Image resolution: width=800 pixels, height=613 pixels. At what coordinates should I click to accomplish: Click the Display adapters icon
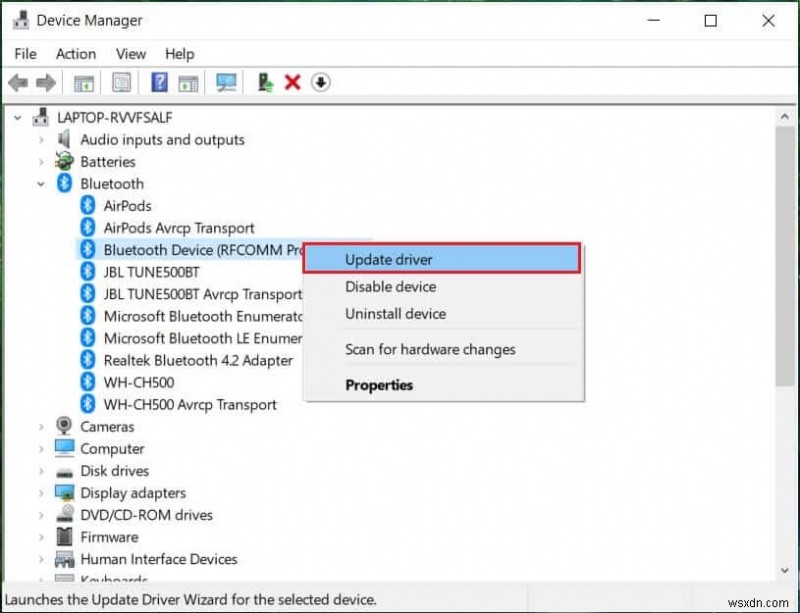pos(64,493)
